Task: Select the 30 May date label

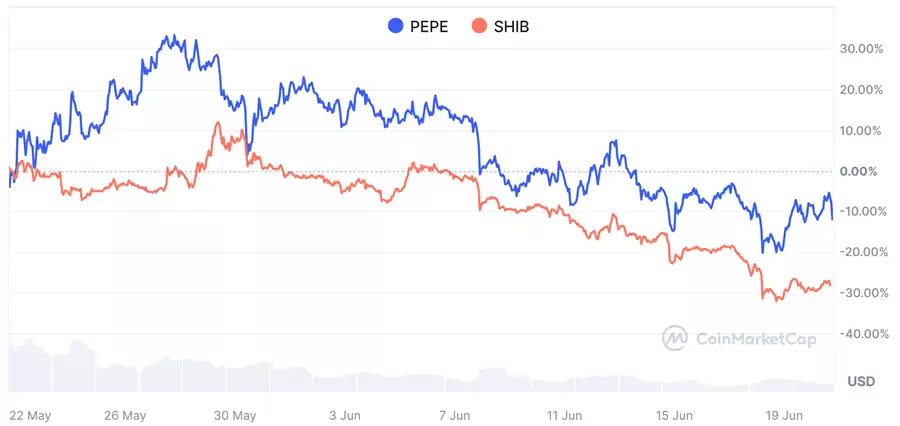Action: point(235,414)
